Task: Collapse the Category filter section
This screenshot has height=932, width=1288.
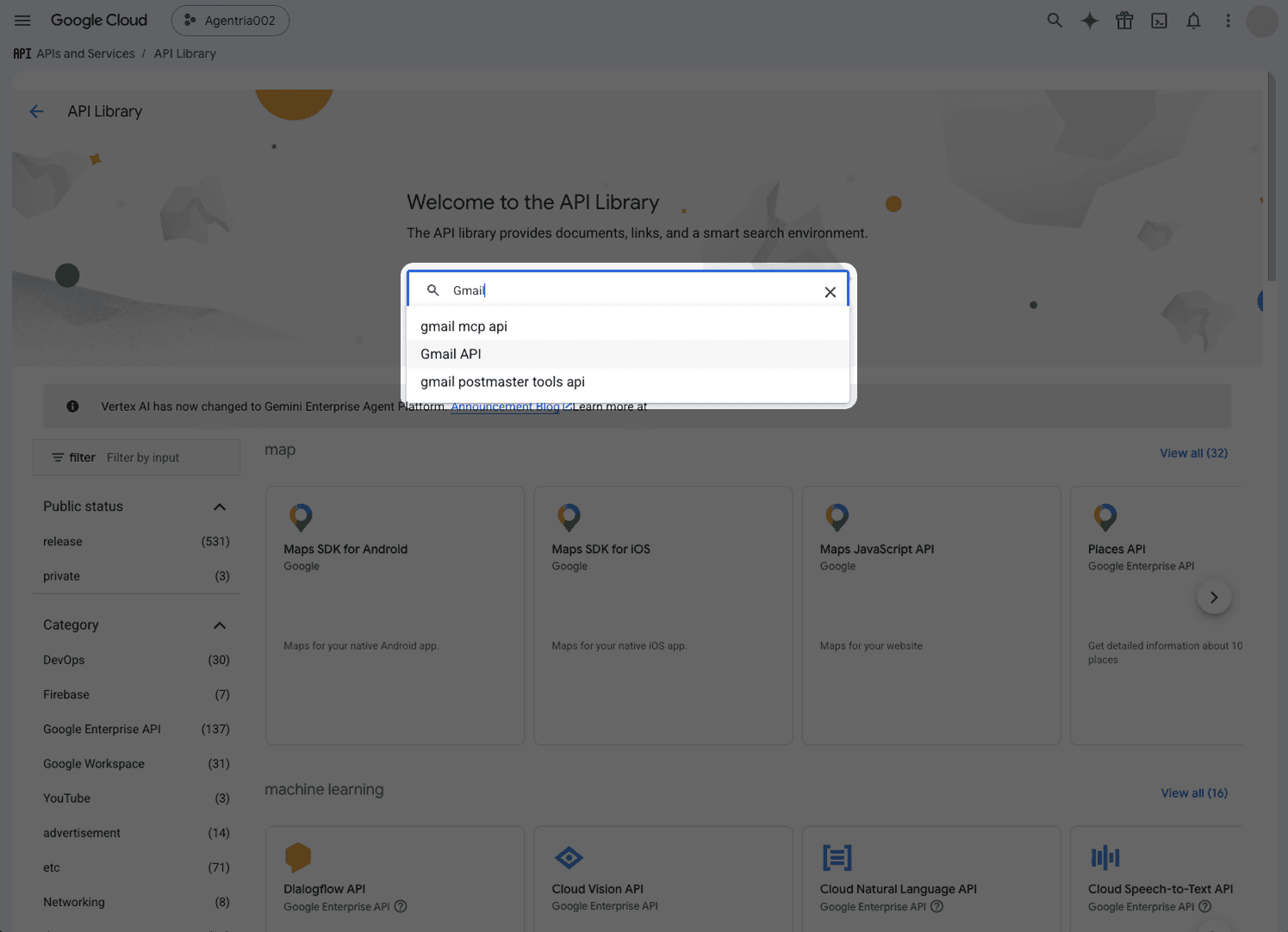Action: point(220,625)
